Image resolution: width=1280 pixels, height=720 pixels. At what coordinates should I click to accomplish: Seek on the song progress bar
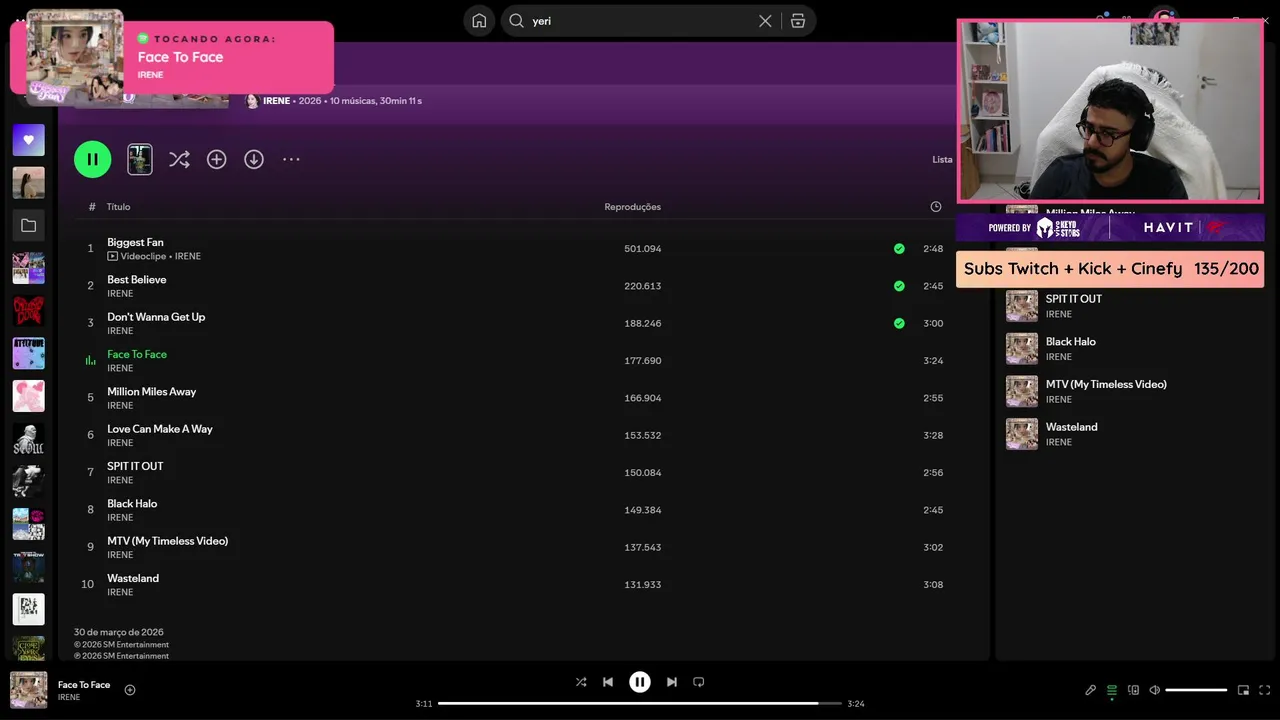coord(640,703)
